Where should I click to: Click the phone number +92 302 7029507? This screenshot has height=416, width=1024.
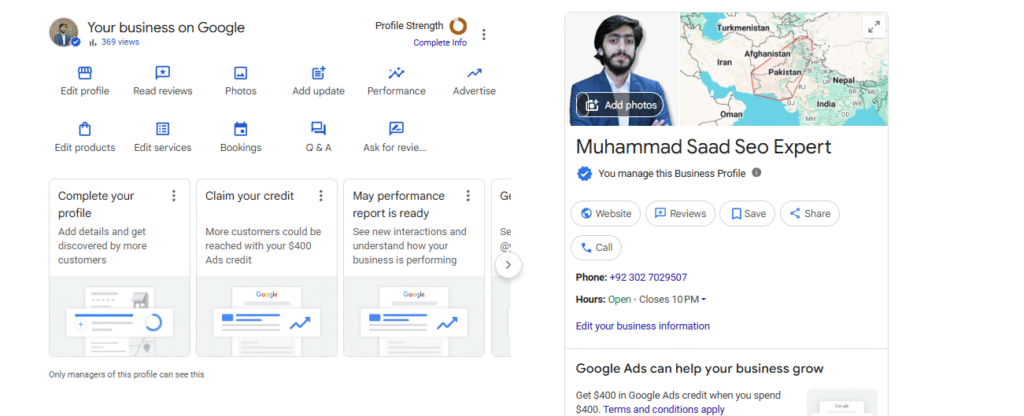point(648,278)
